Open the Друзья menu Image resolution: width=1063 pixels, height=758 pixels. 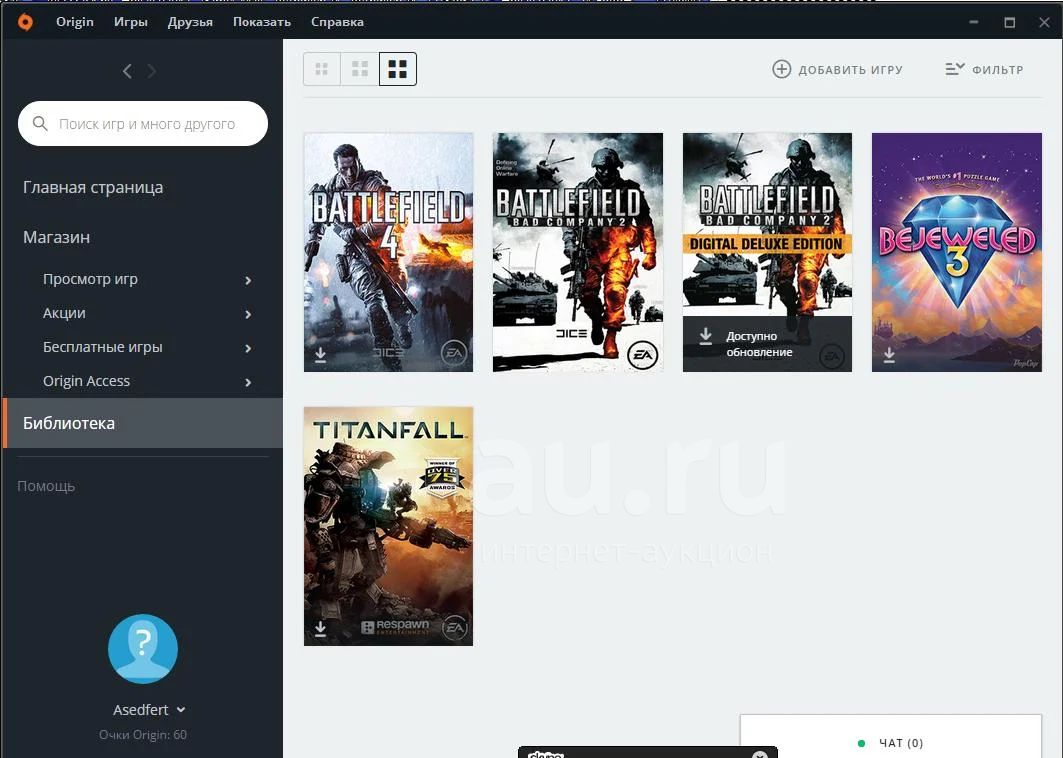click(x=190, y=22)
